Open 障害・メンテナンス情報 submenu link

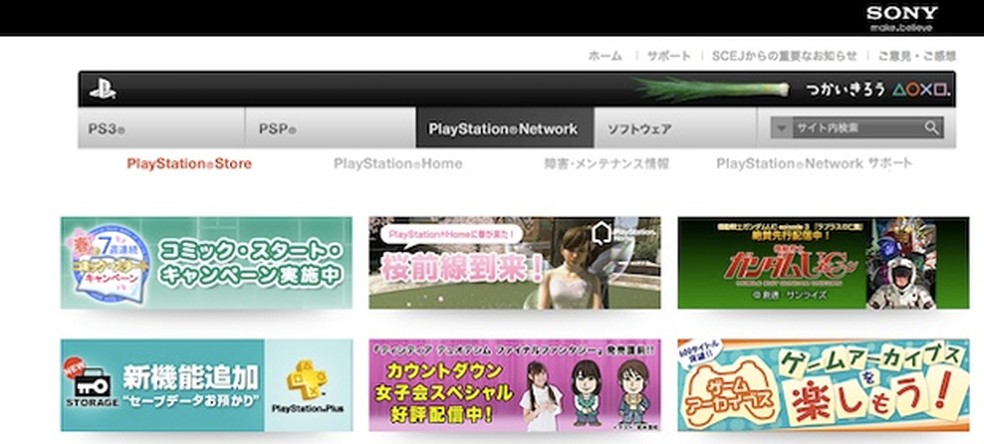606,164
